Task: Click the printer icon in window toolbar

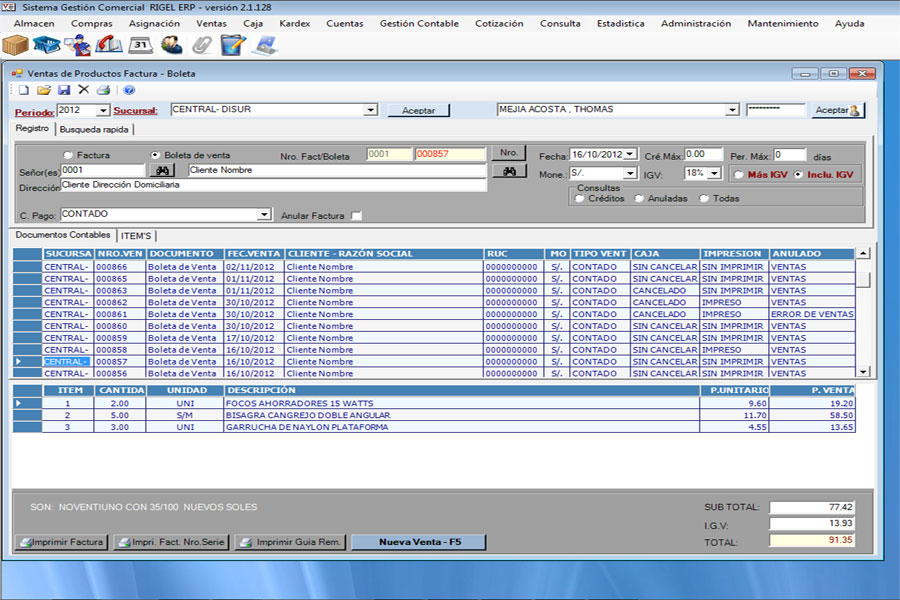Action: [x=103, y=90]
